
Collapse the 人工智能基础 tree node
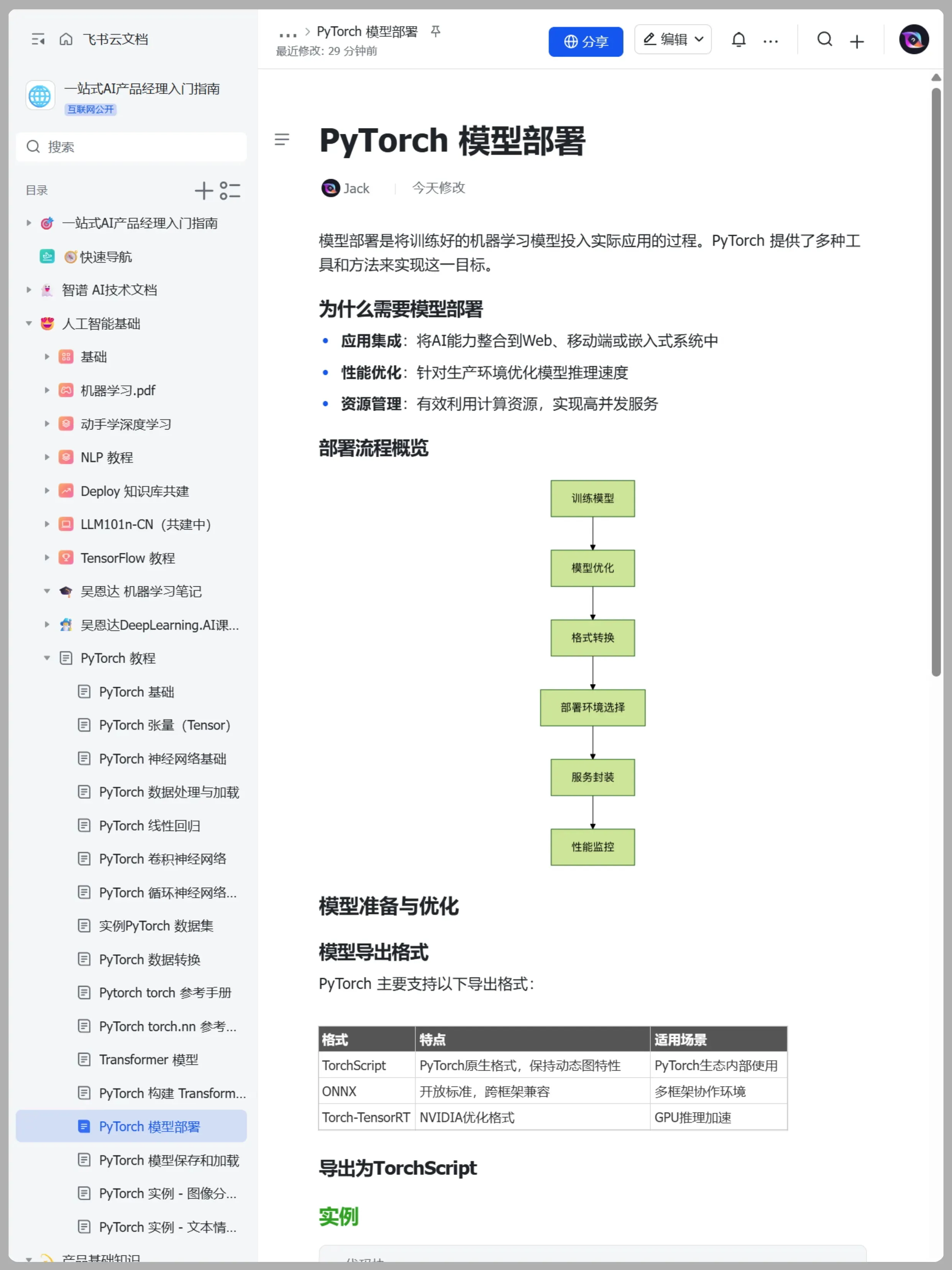point(29,324)
